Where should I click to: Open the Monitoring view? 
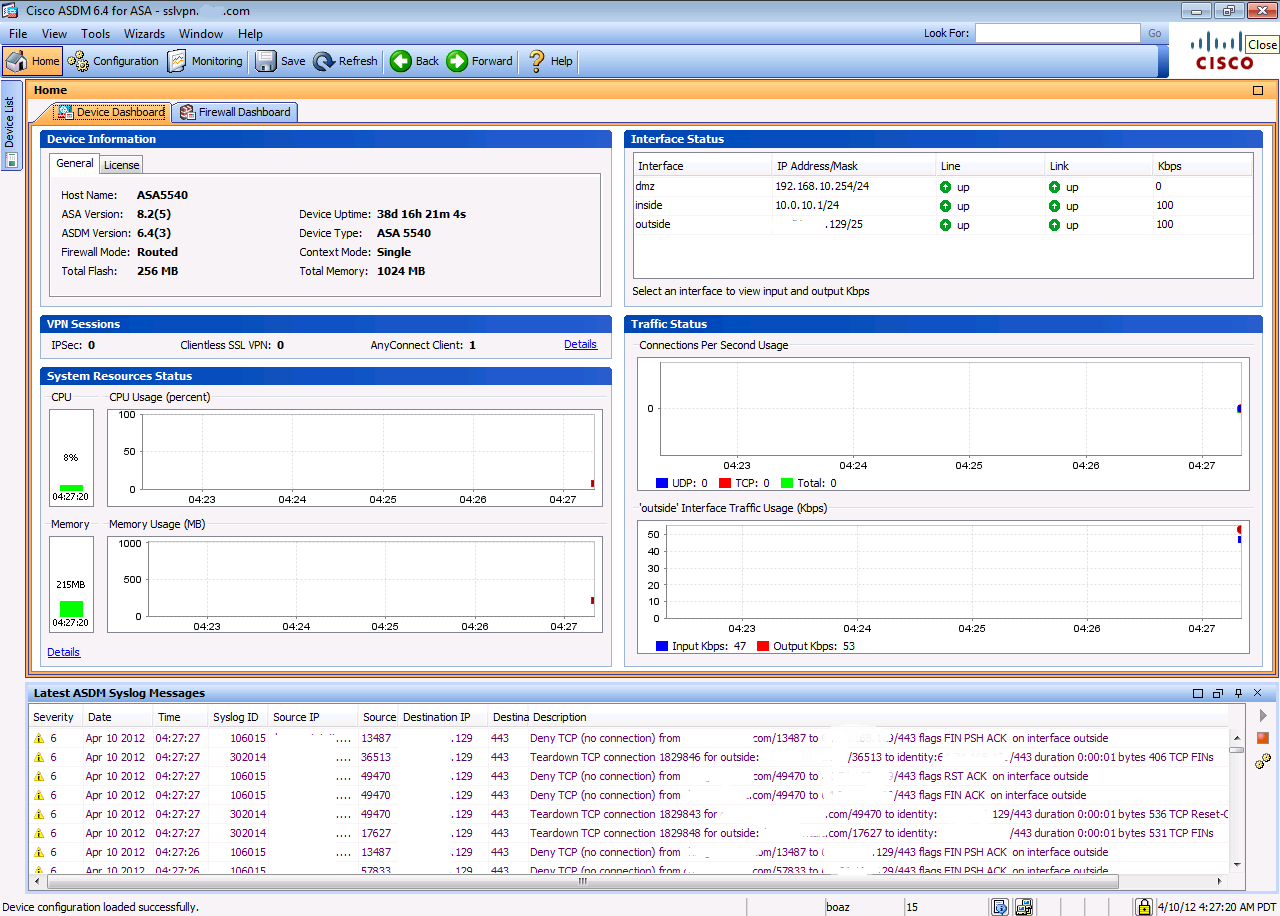[205, 60]
